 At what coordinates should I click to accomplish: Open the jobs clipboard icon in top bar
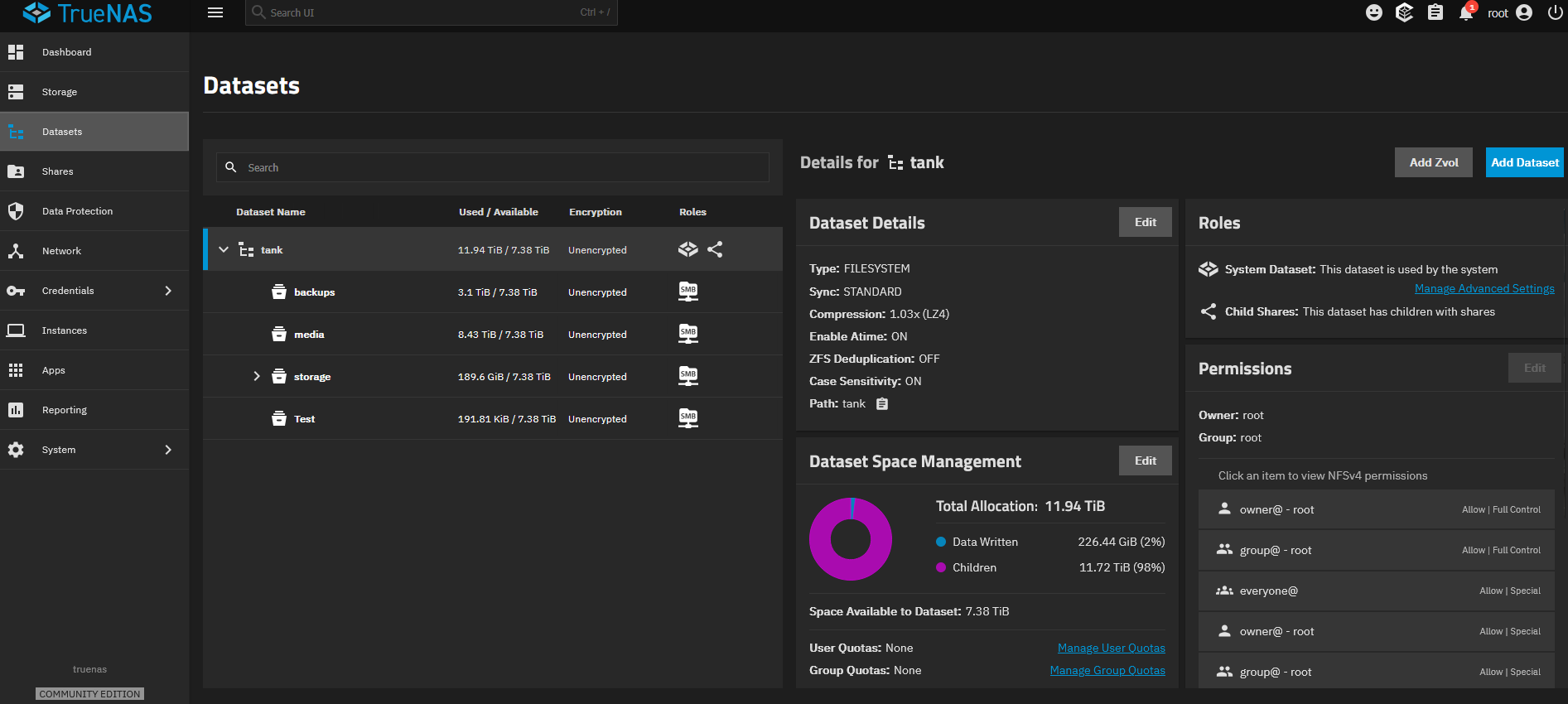coord(1435,12)
